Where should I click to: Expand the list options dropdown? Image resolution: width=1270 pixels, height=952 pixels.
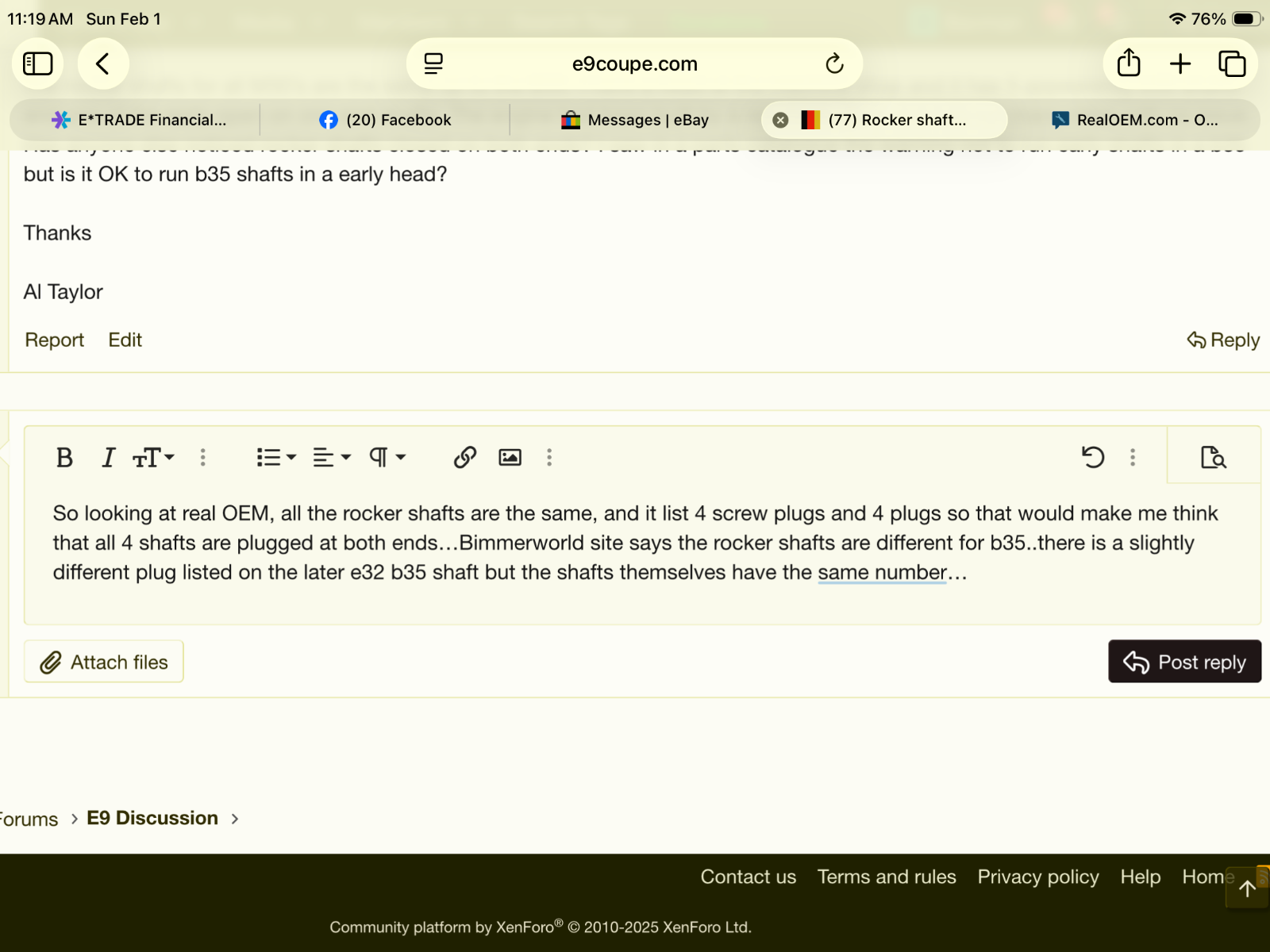point(275,458)
